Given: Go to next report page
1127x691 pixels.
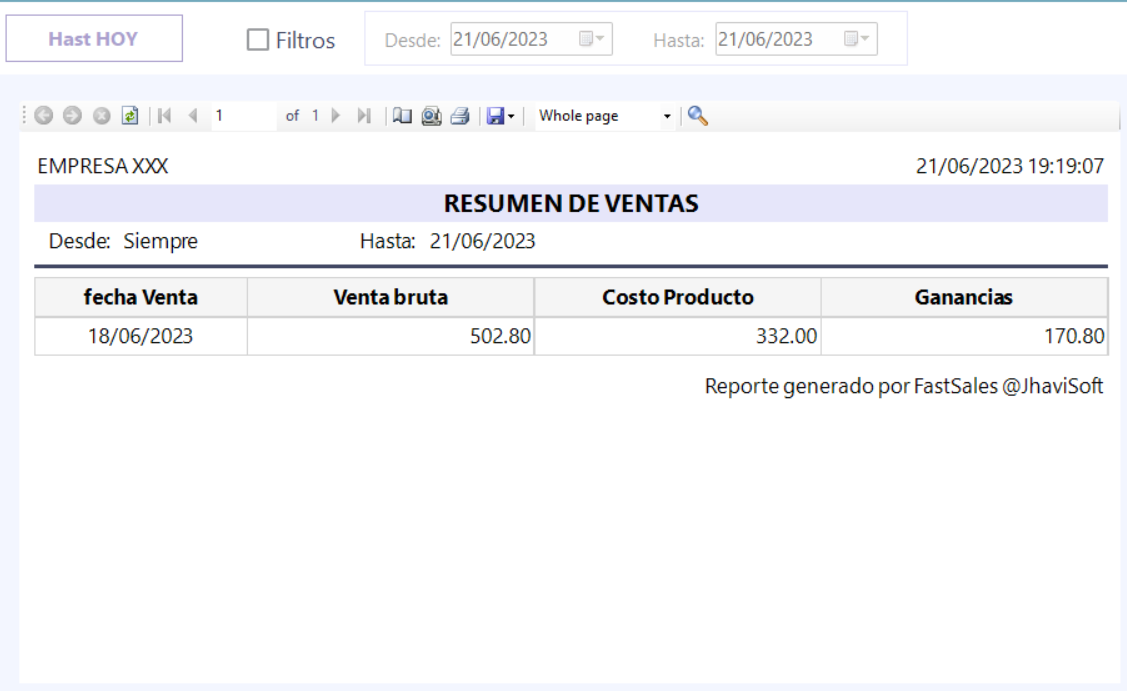Looking at the screenshot, I should pos(336,116).
